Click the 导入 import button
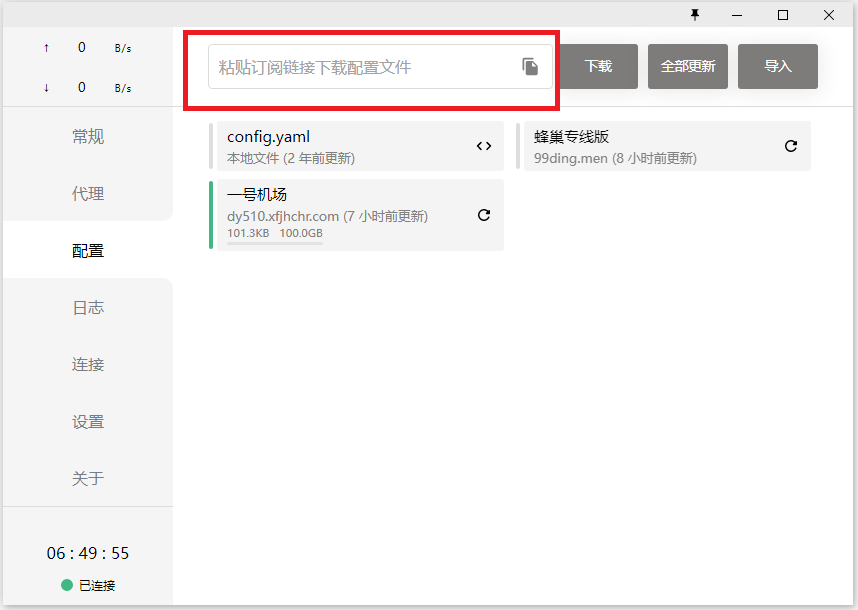This screenshot has height=610, width=858. (x=778, y=67)
